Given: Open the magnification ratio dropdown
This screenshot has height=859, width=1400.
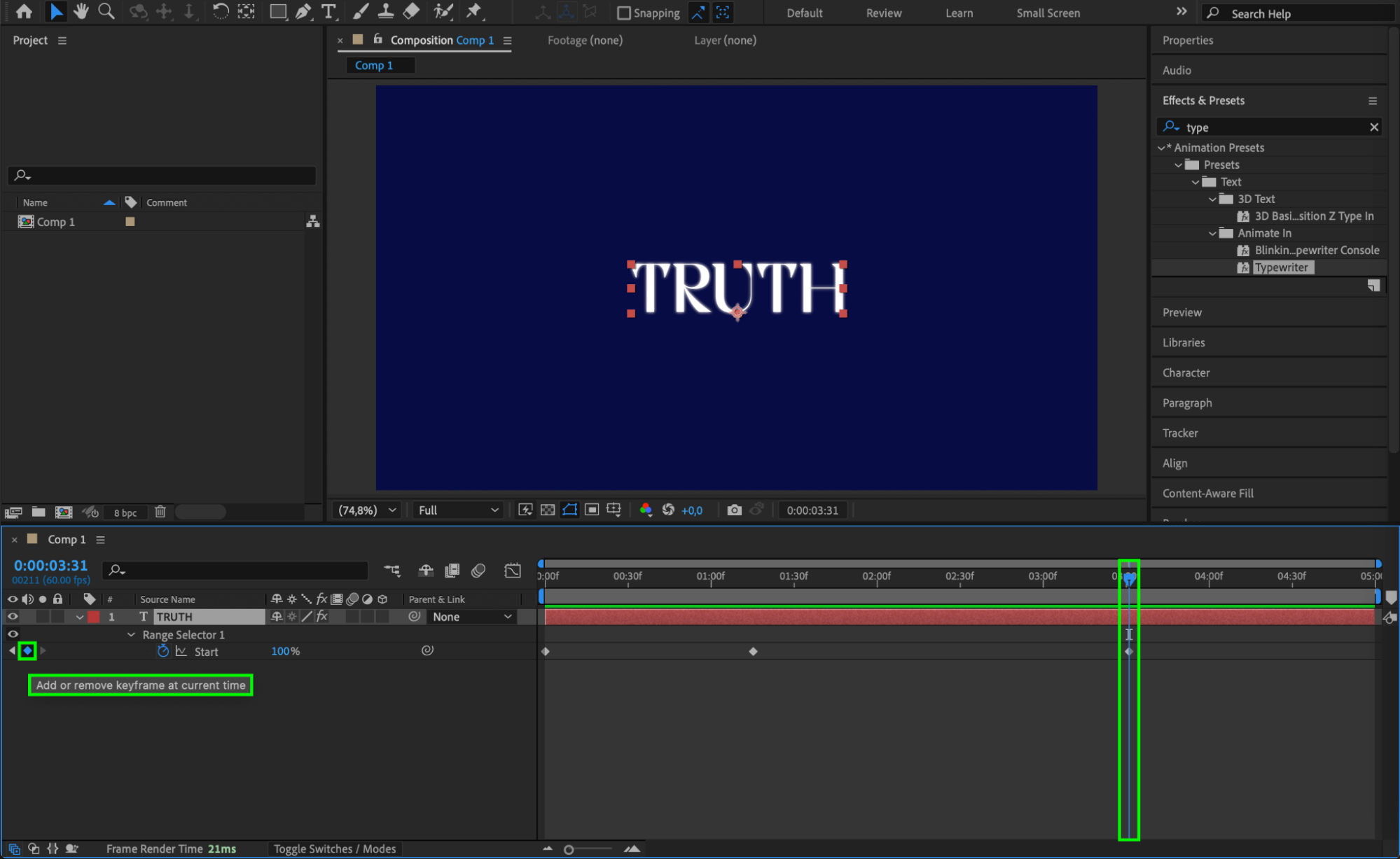Looking at the screenshot, I should pyautogui.click(x=367, y=510).
